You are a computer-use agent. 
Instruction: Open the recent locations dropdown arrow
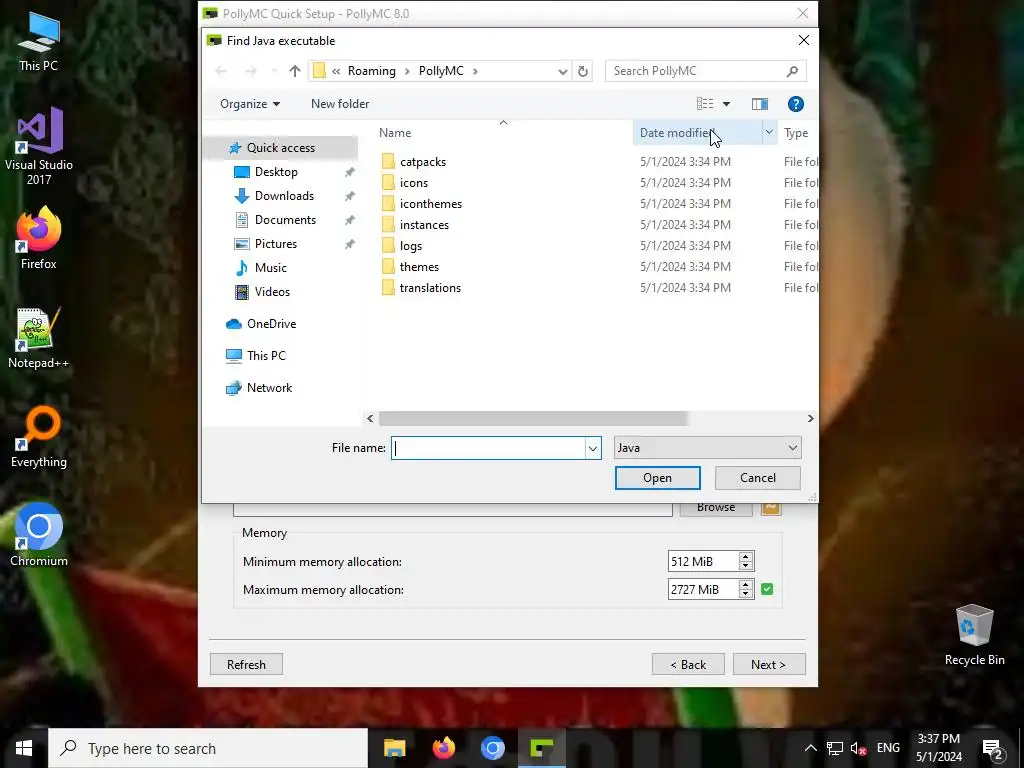(274, 71)
